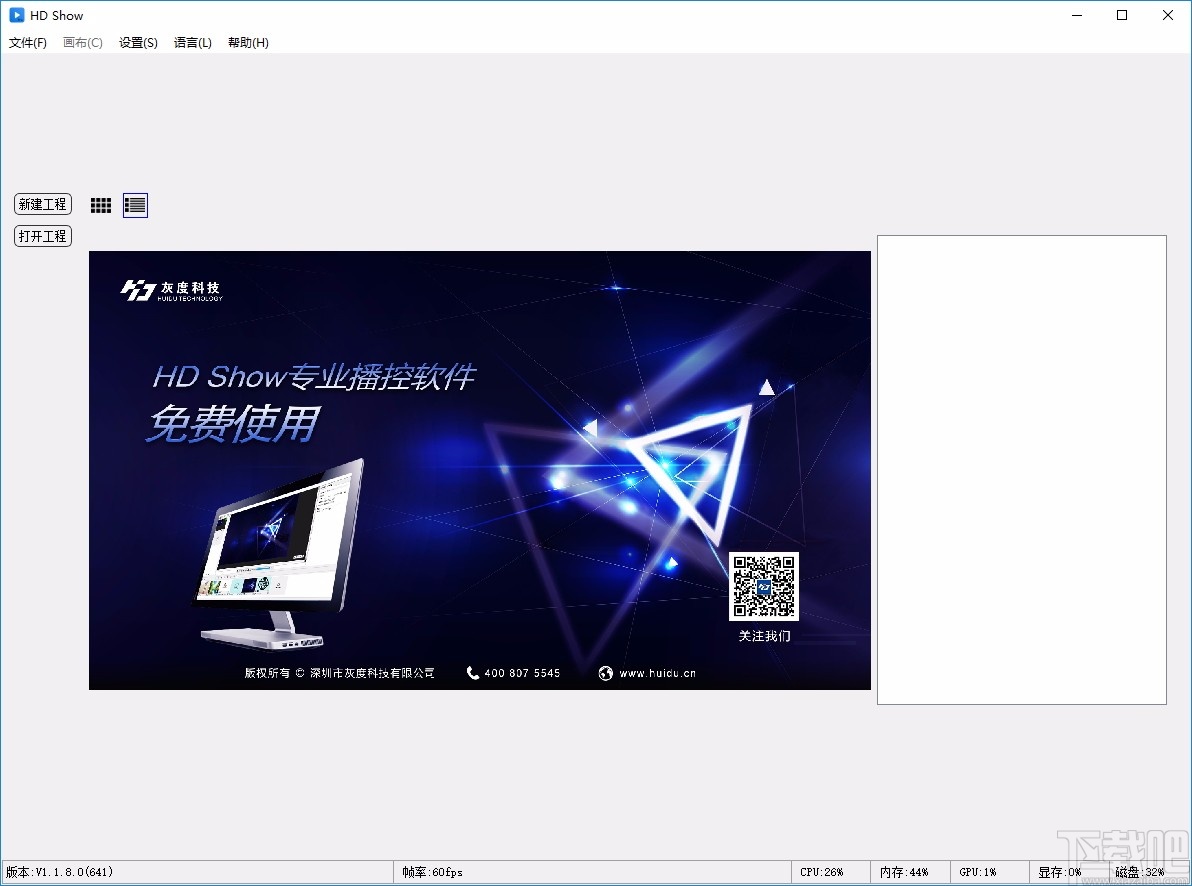The width and height of the screenshot is (1192, 886).
Task: Open the 语言 language menu
Action: pyautogui.click(x=192, y=42)
